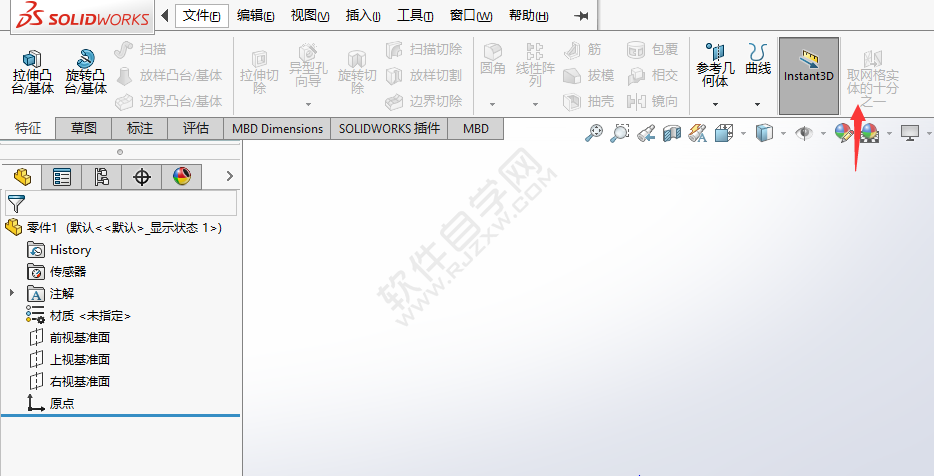Expand more manager tabs chevron
934x476 pixels.
click(x=230, y=176)
